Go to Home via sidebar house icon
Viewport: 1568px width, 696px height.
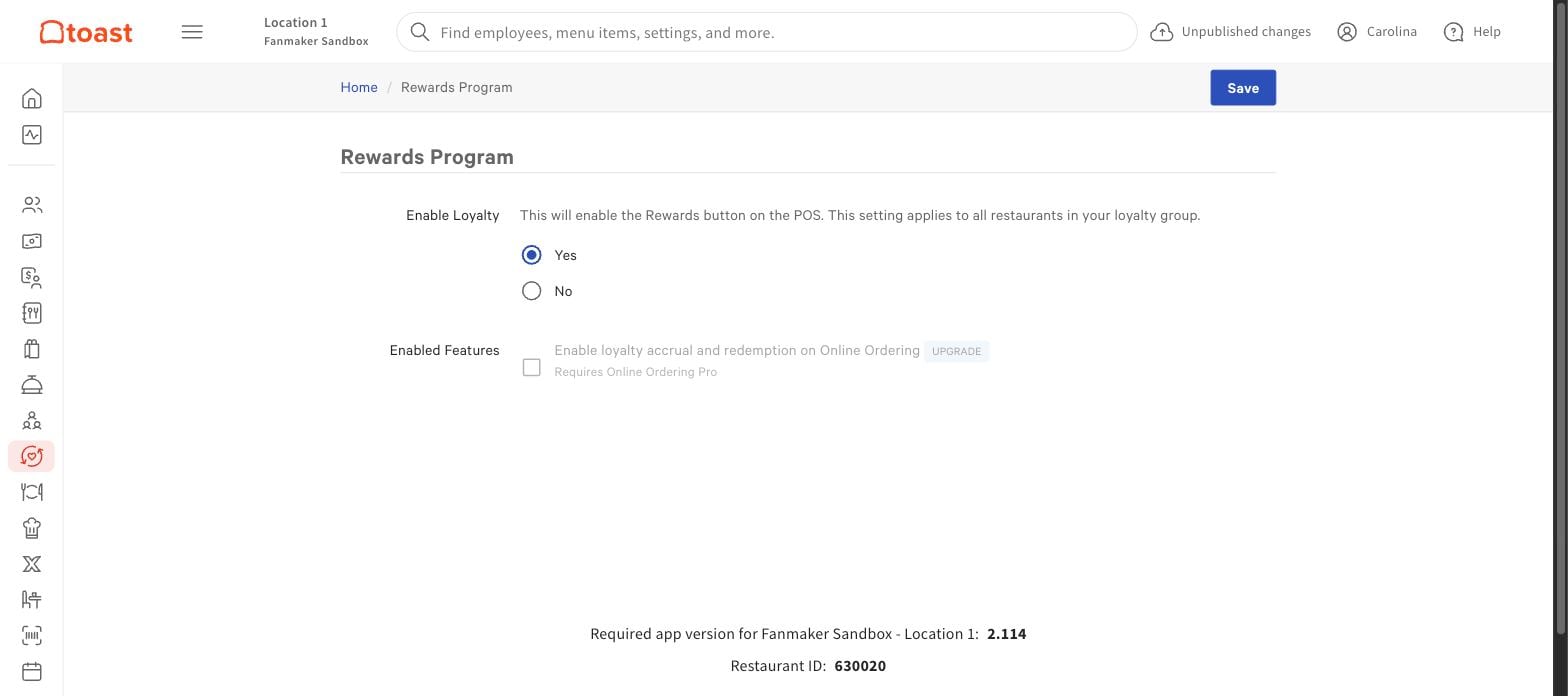tap(32, 98)
